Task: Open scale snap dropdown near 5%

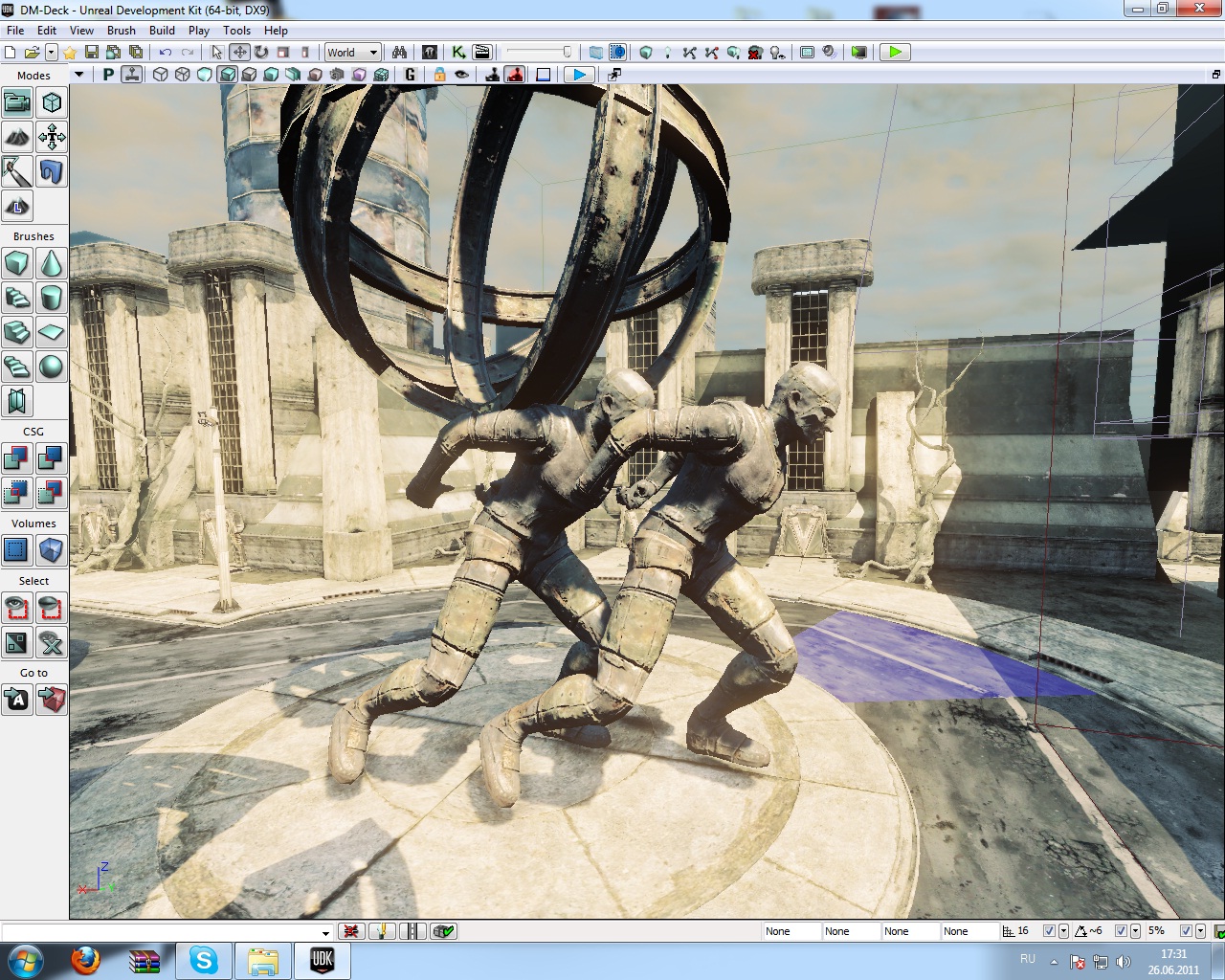Action: tap(1200, 931)
